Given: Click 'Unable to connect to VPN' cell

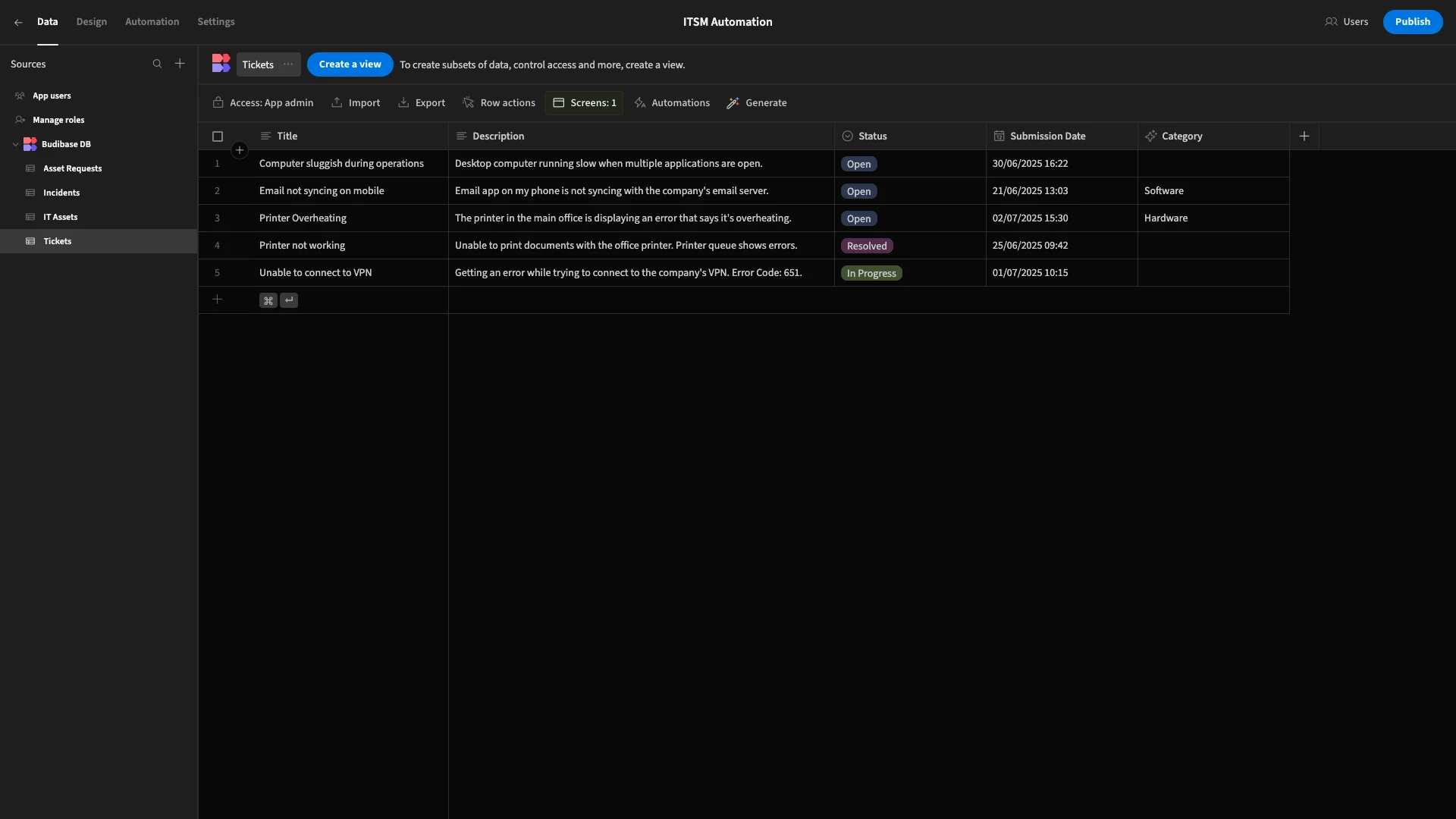Looking at the screenshot, I should pos(350,273).
